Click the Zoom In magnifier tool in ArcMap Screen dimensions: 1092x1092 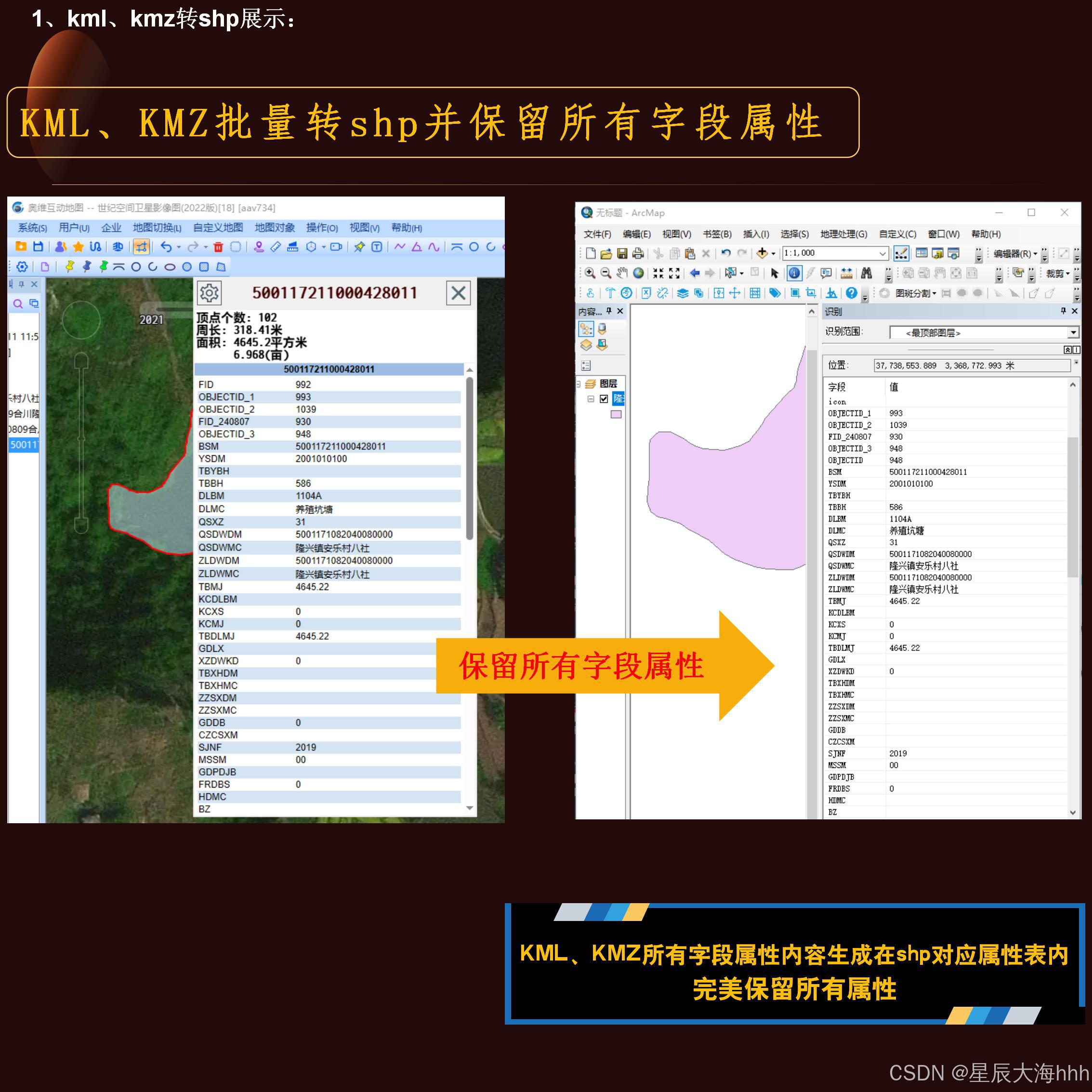point(590,274)
